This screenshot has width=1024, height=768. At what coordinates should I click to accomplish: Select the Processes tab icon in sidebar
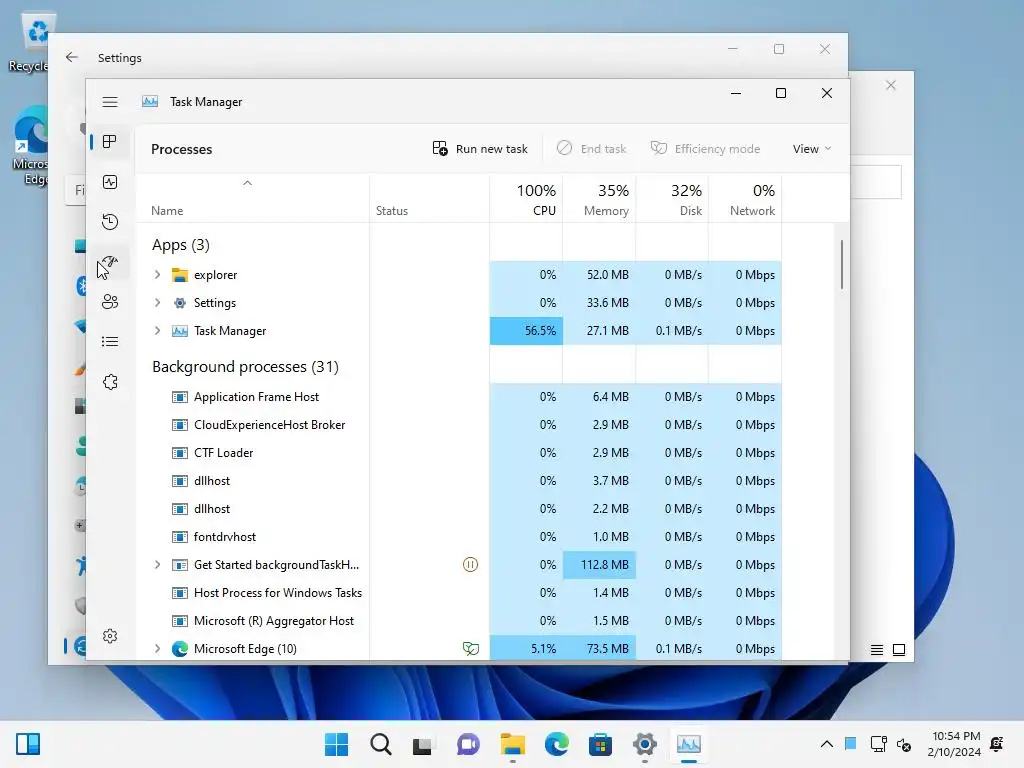pos(110,142)
